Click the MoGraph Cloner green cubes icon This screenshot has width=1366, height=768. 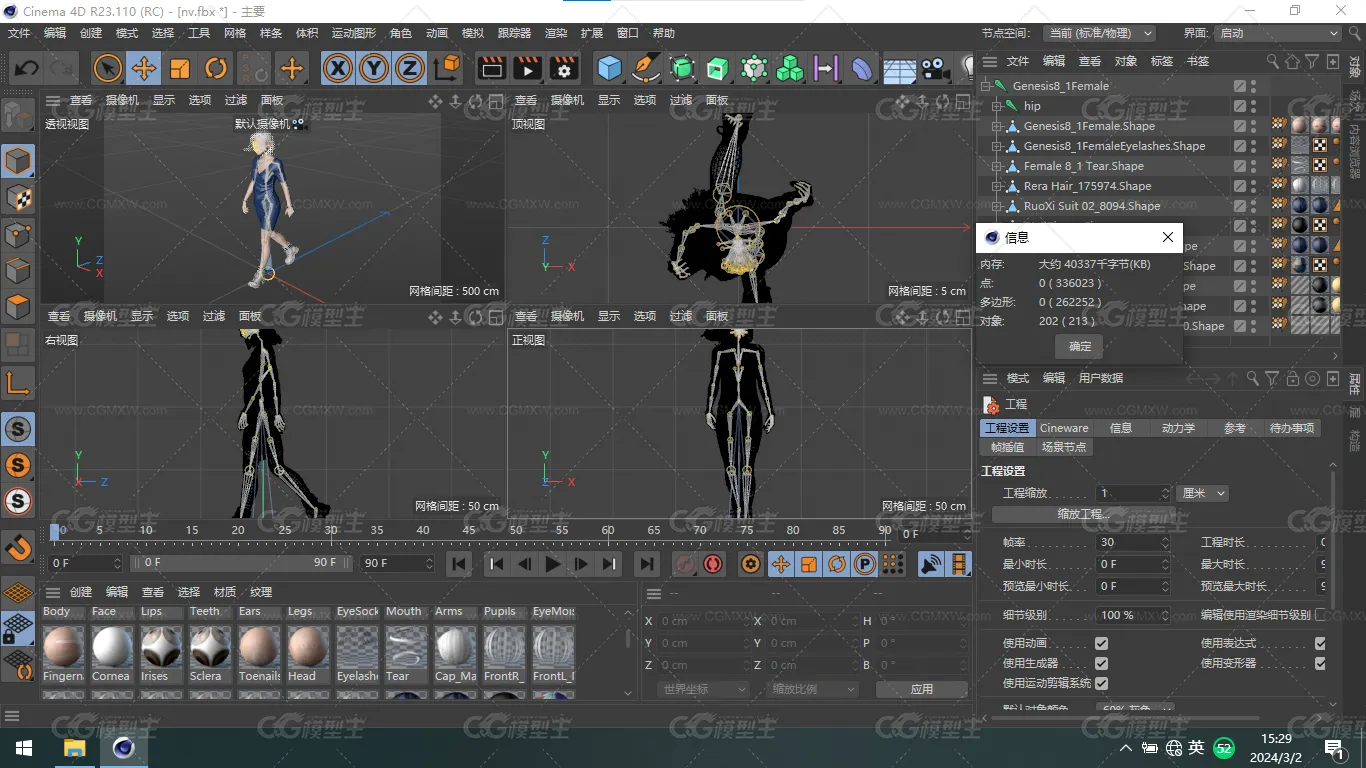790,68
